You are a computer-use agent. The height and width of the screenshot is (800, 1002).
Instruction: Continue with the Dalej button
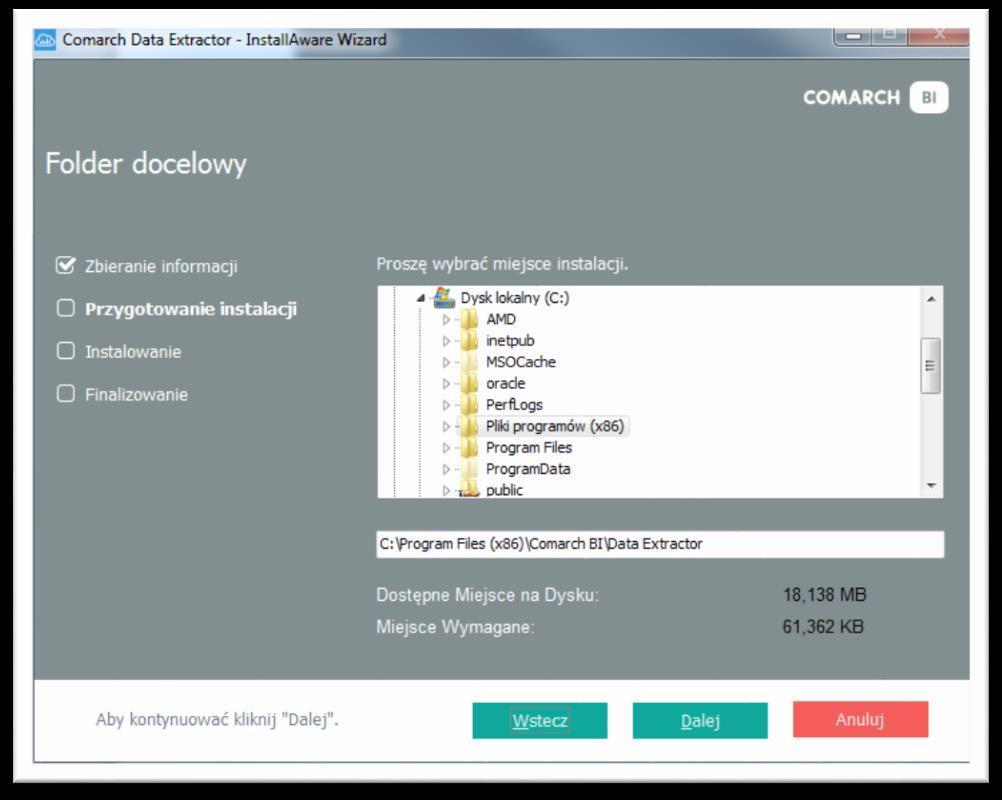tap(700, 720)
